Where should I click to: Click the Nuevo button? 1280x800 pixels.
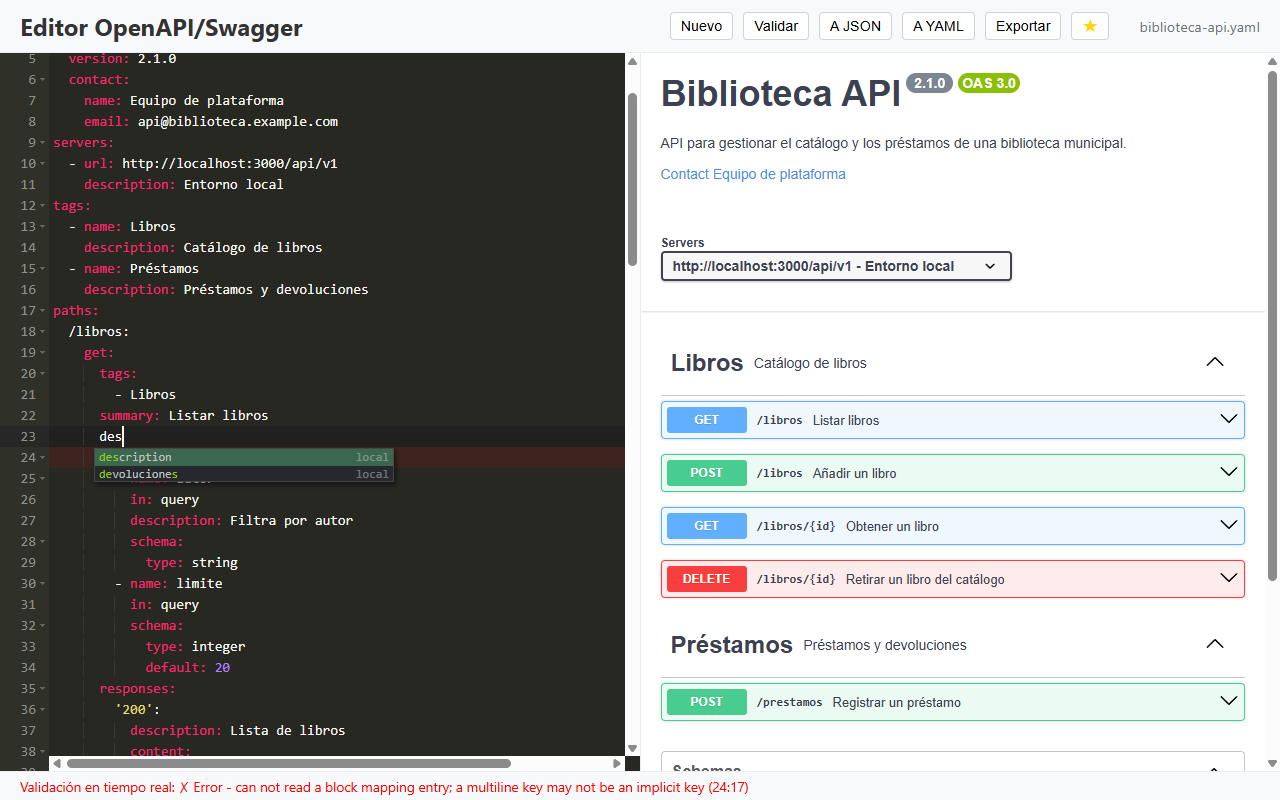[701, 26]
